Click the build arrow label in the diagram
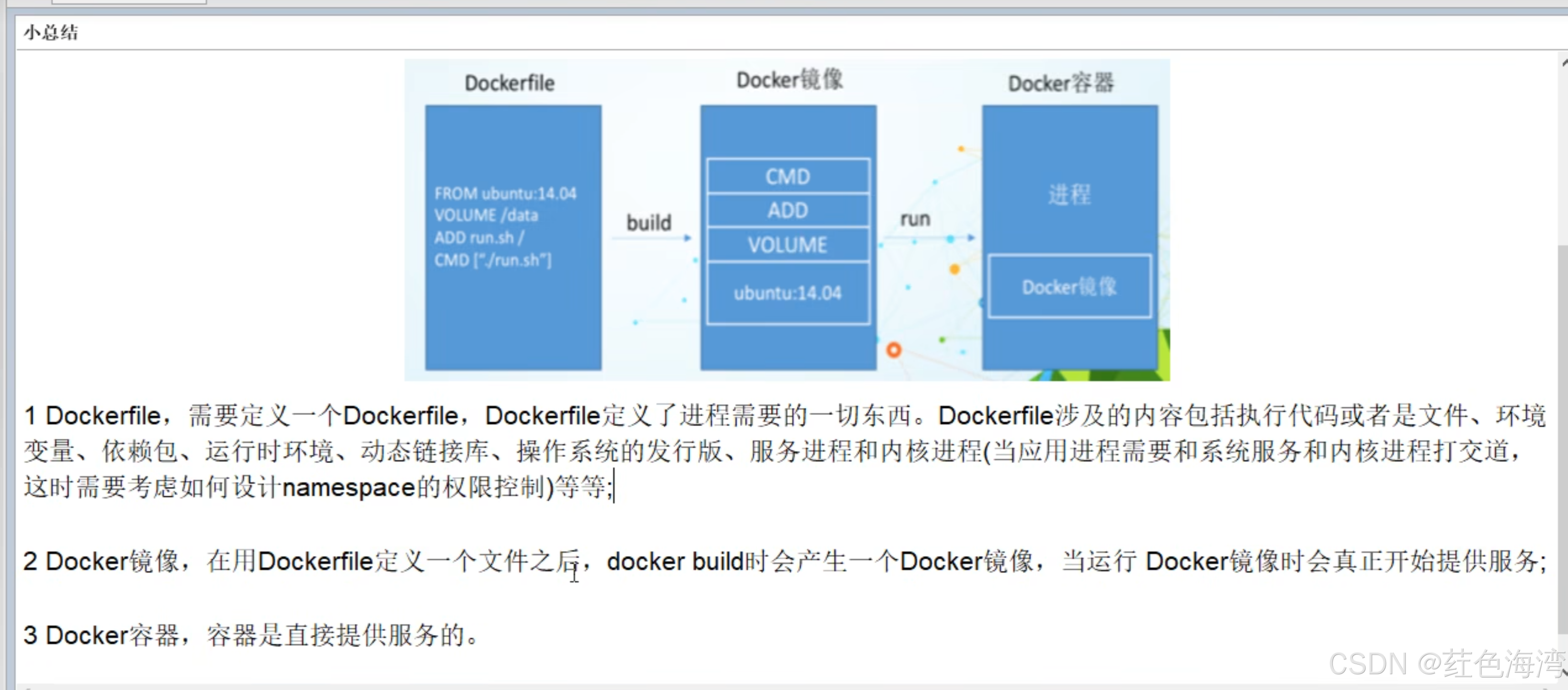This screenshot has height=690, width=1568. click(x=649, y=223)
